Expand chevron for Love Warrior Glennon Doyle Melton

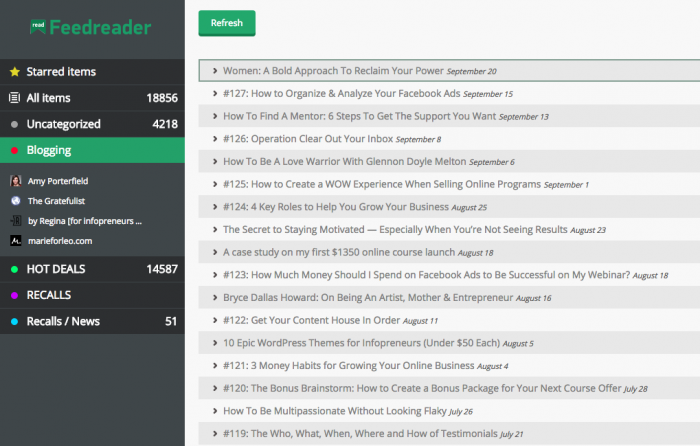(x=215, y=161)
